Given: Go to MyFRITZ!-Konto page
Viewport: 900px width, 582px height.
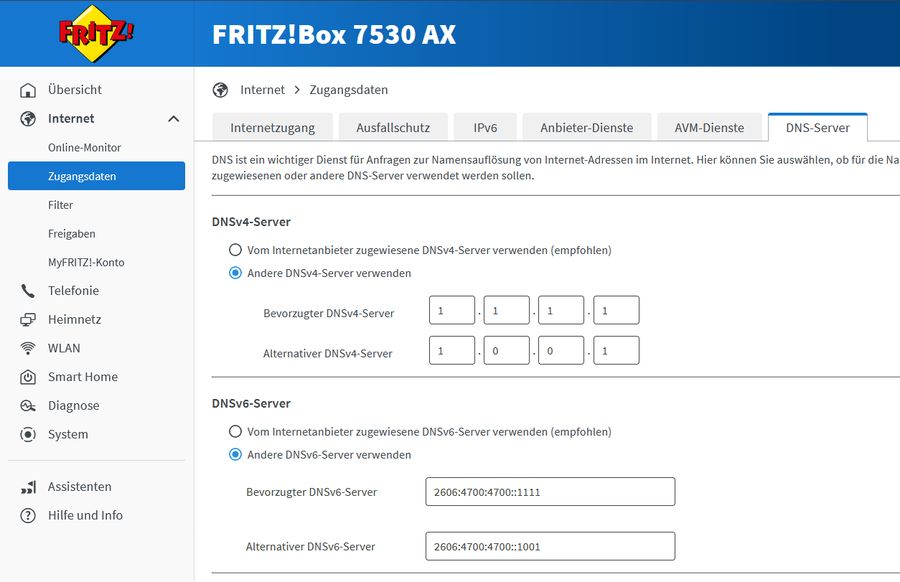Looking at the screenshot, I should pyautogui.click(x=86, y=262).
